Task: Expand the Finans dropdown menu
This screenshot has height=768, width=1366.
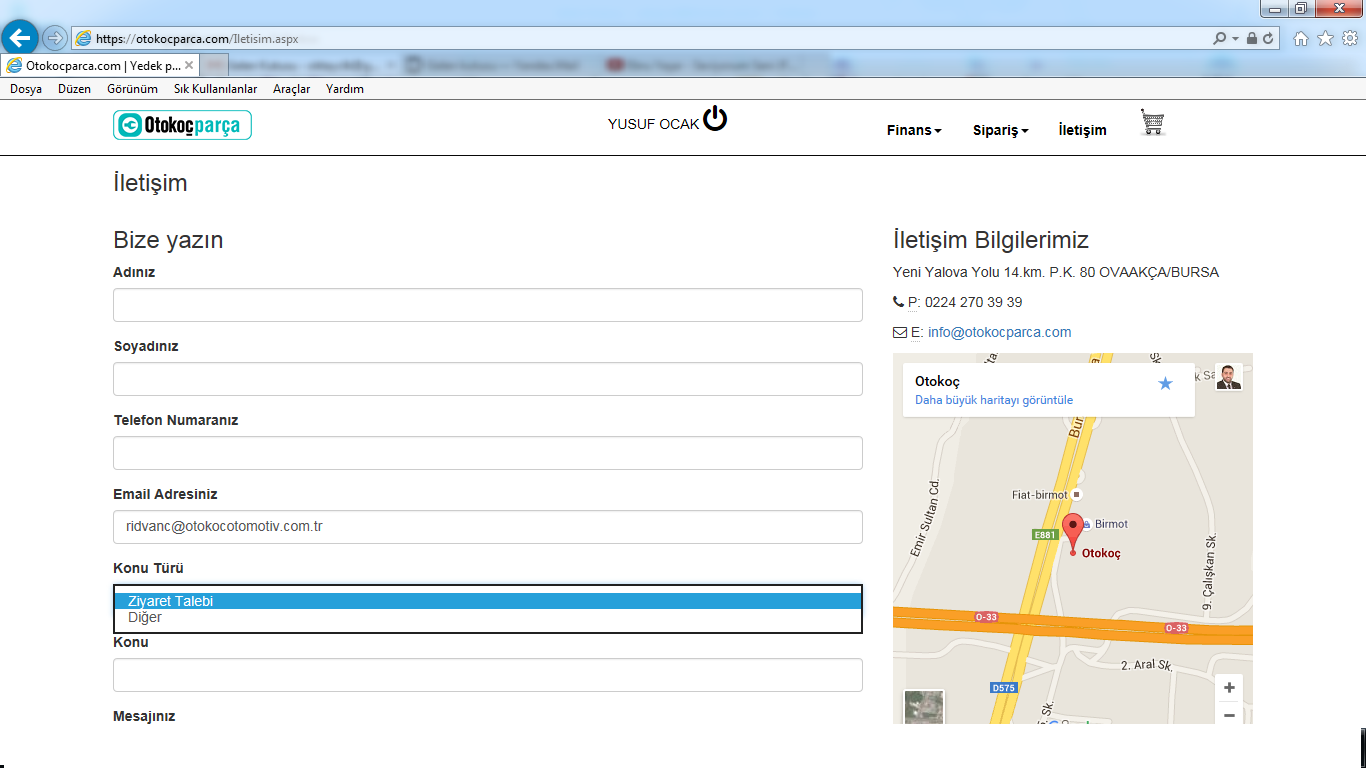Action: coord(914,130)
